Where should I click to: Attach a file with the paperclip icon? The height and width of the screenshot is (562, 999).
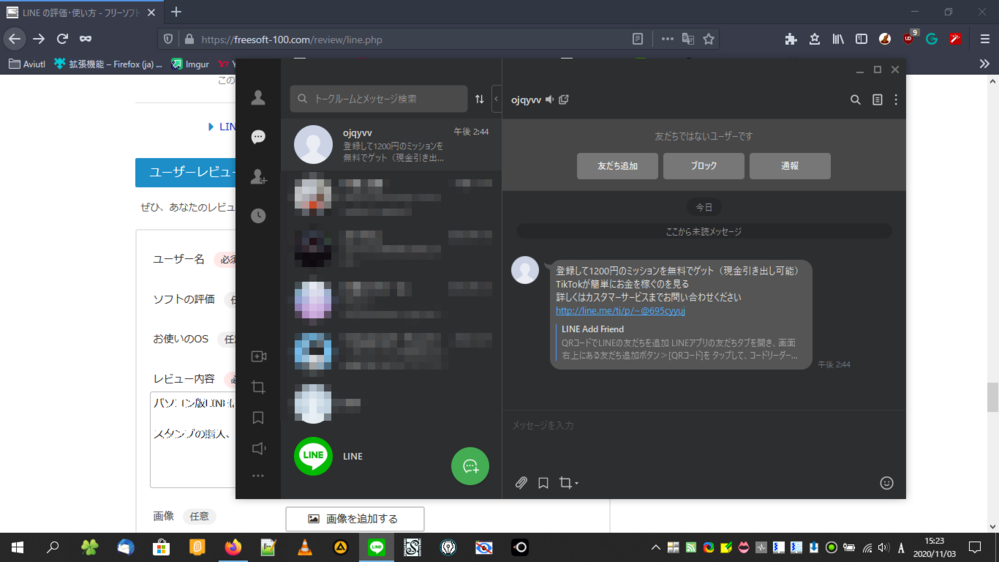pos(521,483)
